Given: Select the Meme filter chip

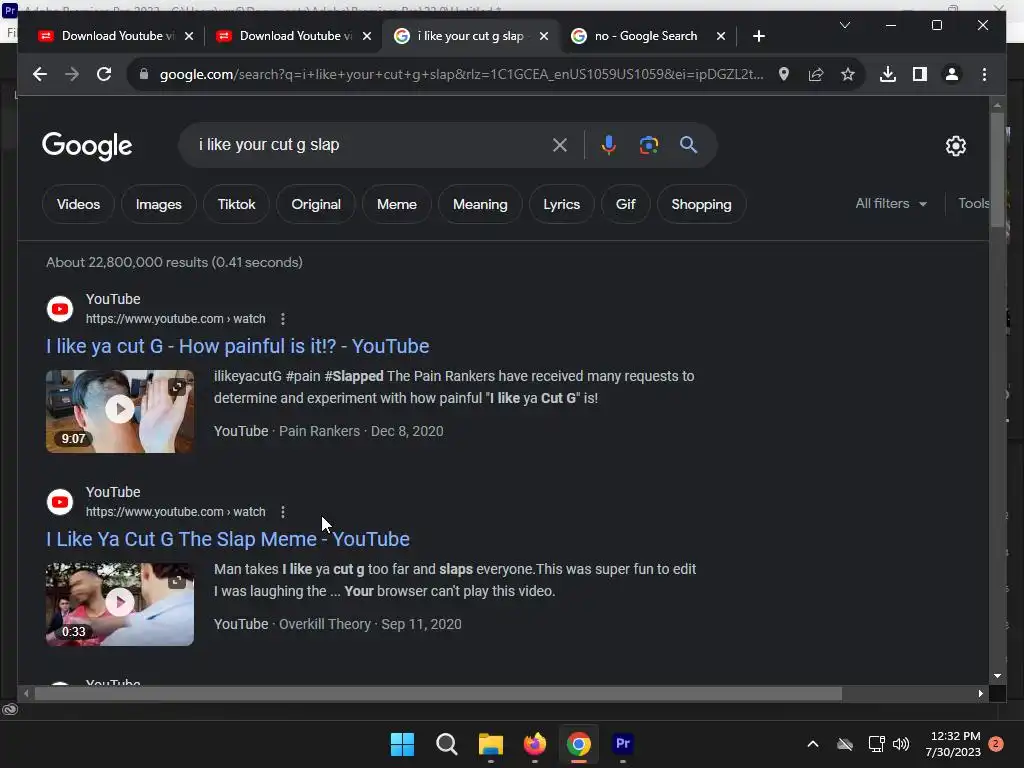Looking at the screenshot, I should pos(396,204).
